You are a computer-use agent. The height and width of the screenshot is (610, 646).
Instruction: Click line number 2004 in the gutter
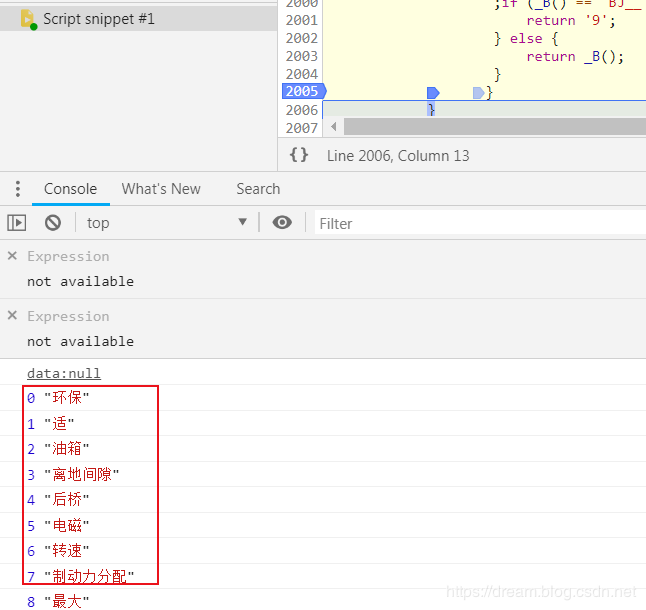click(x=302, y=74)
